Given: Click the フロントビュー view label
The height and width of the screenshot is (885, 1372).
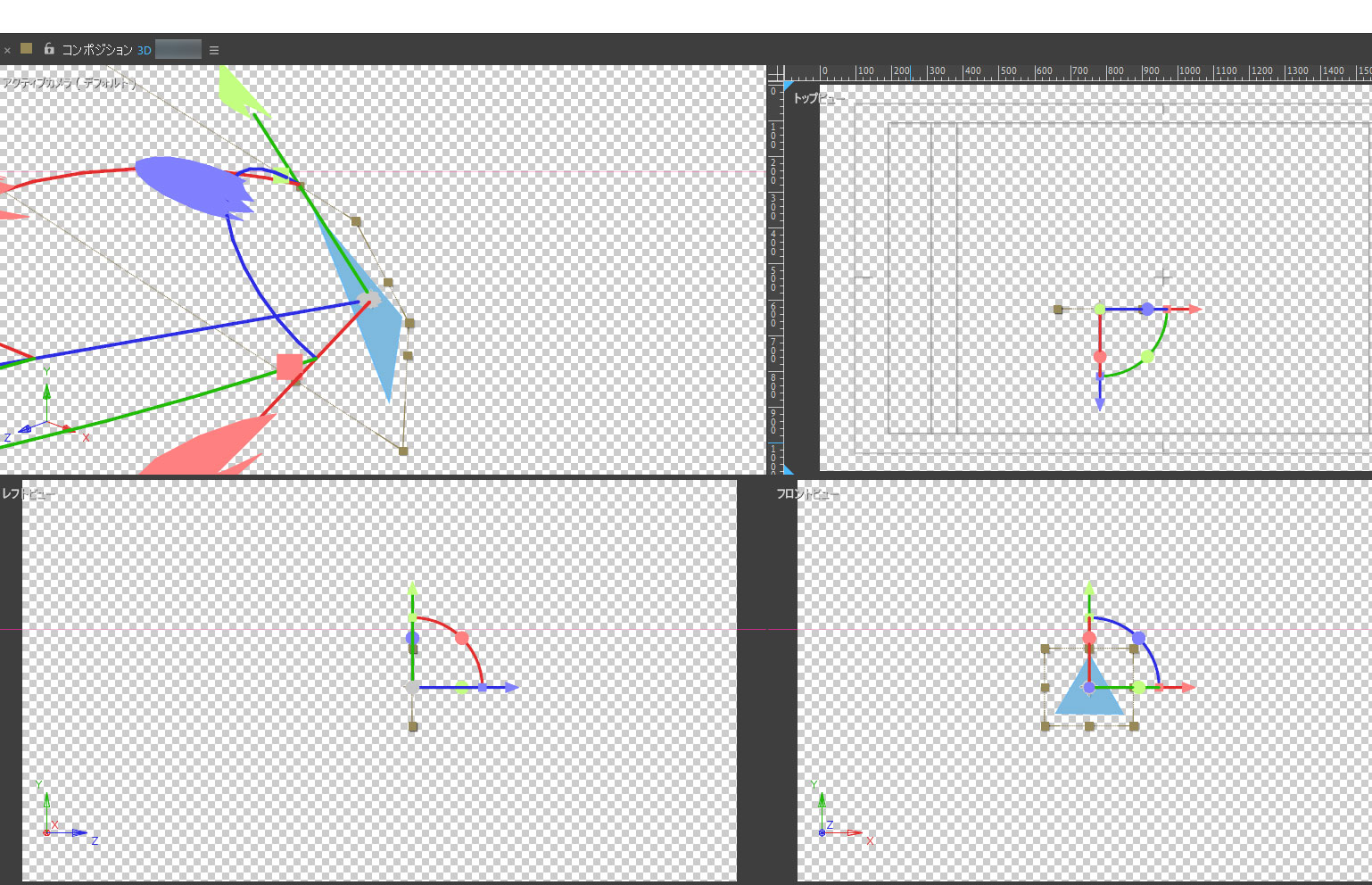Looking at the screenshot, I should click(x=807, y=494).
